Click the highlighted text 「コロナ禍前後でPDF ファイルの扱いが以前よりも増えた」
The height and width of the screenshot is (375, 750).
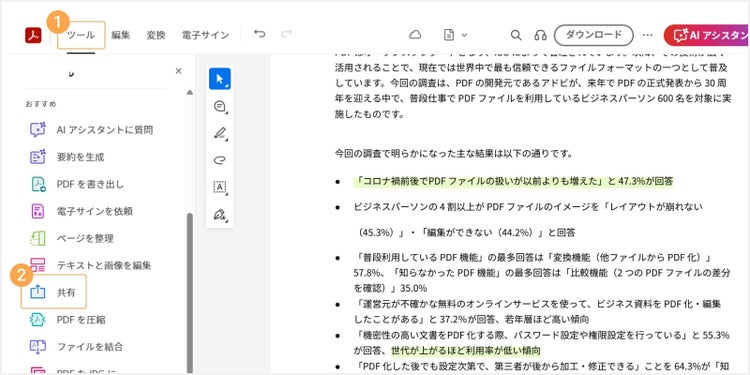click(480, 181)
